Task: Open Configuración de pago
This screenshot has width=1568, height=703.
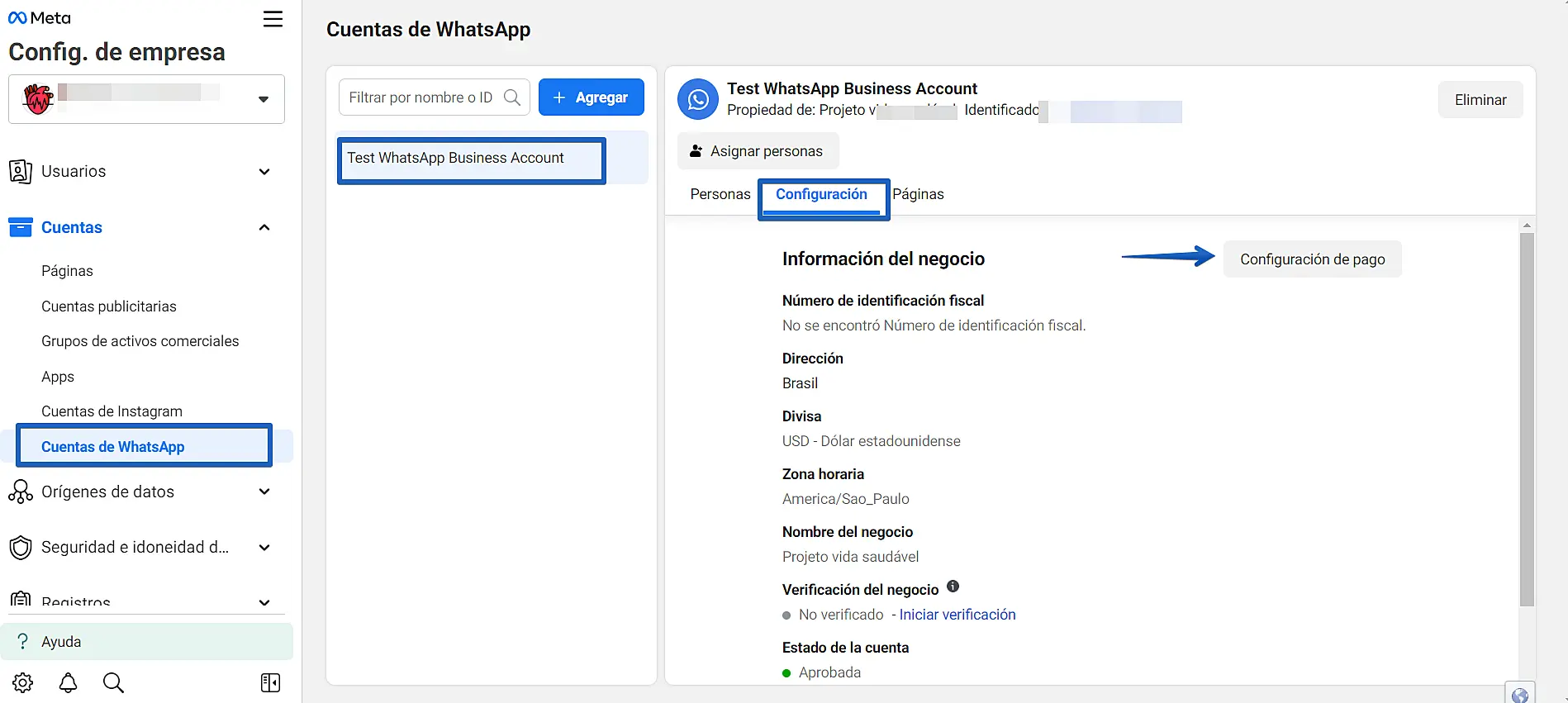Action: [x=1312, y=259]
